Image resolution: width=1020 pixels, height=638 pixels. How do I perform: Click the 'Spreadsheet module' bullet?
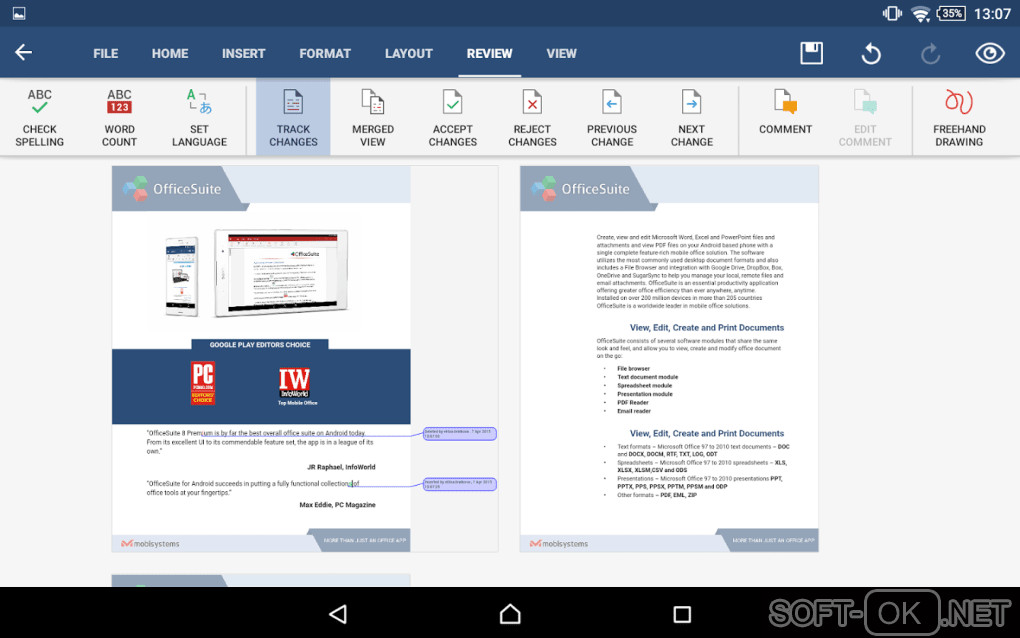[644, 386]
